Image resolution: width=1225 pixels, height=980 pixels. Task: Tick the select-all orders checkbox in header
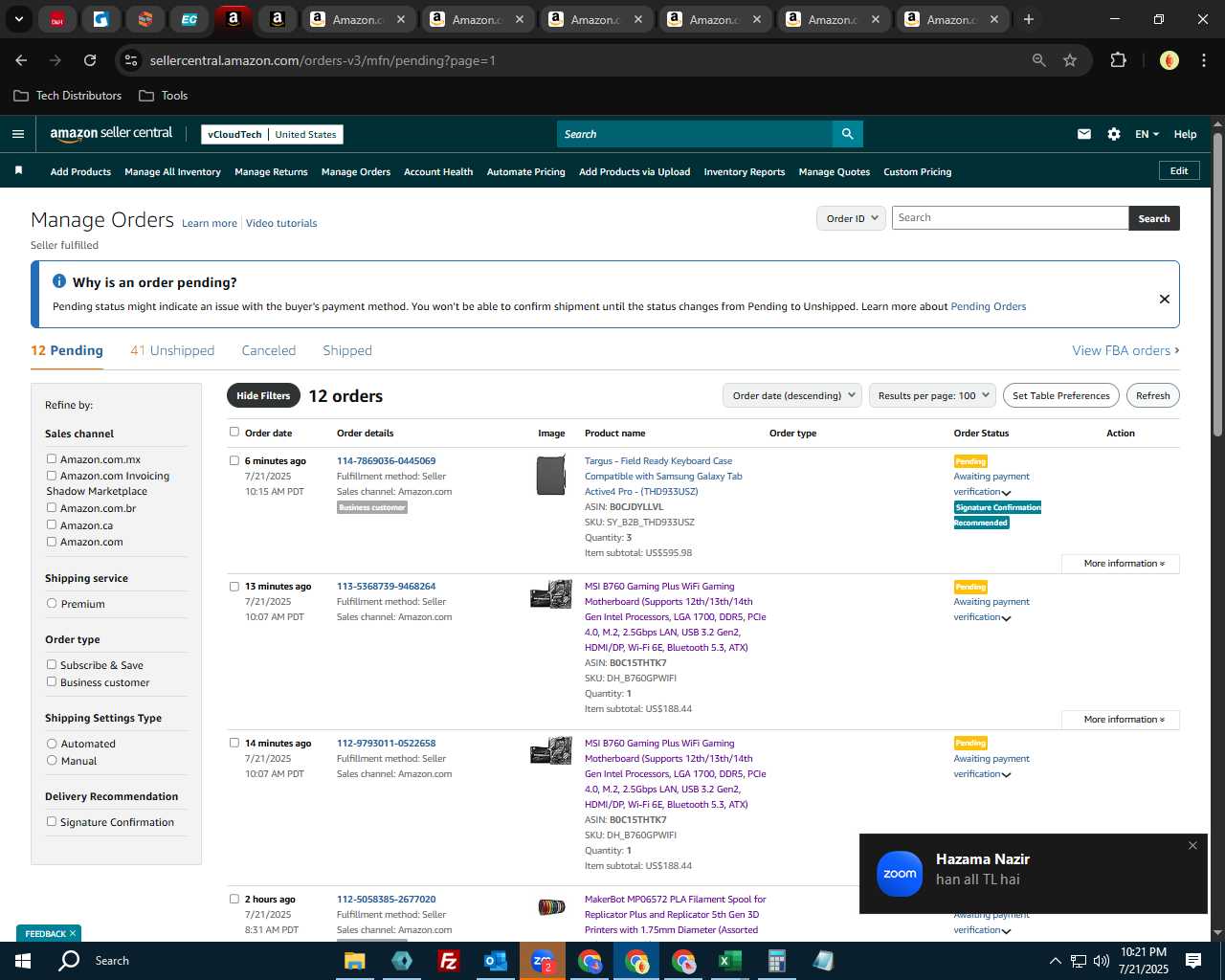(x=234, y=432)
